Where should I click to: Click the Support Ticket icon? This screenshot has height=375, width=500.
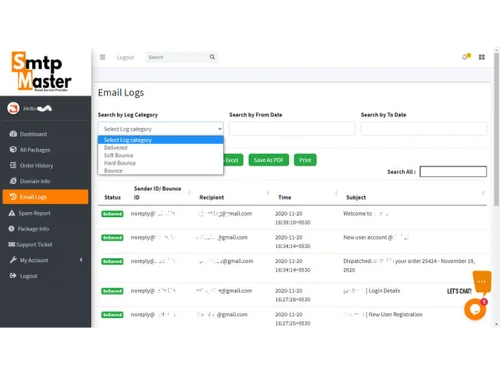pos(12,244)
